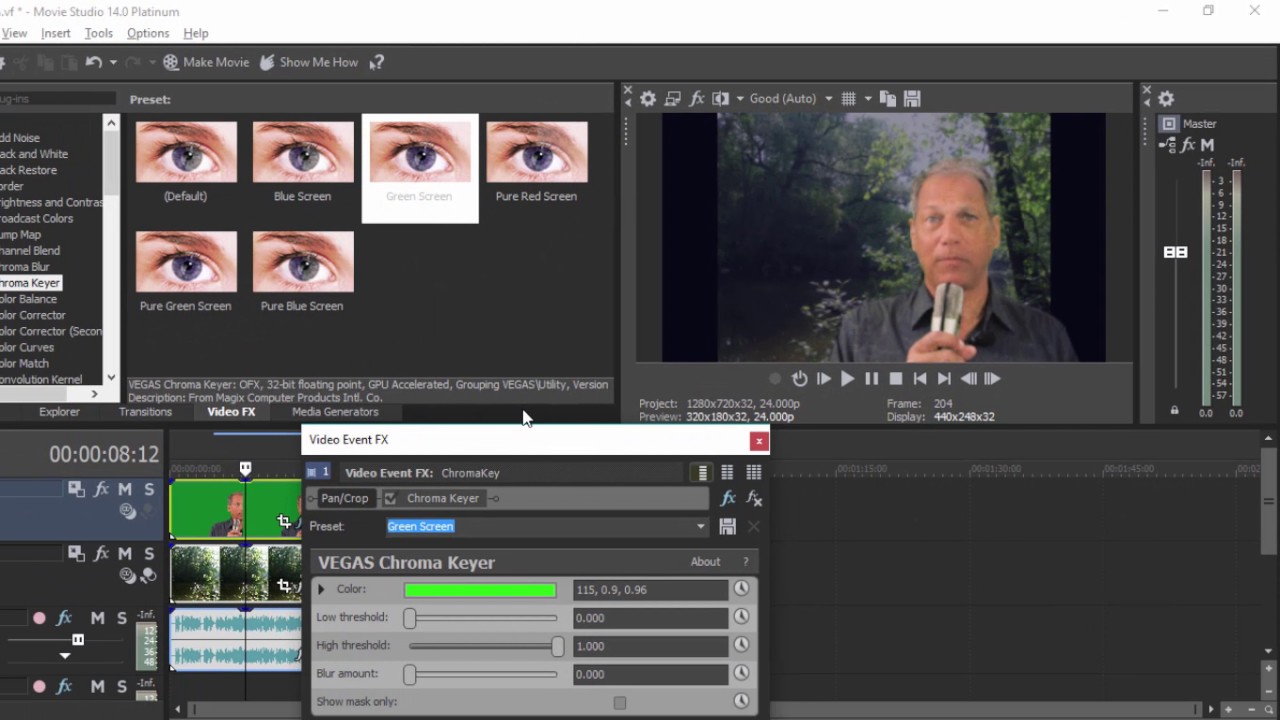
Task: Click the Make Movie button
Action: 206,62
